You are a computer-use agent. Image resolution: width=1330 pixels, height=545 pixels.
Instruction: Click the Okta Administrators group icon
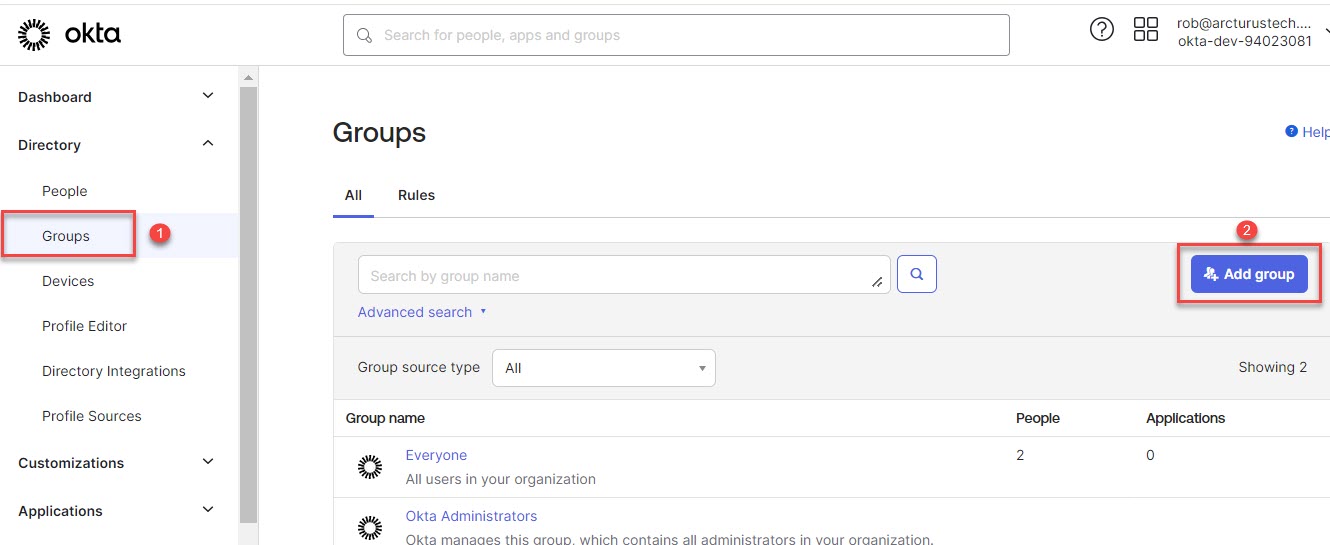pyautogui.click(x=370, y=527)
